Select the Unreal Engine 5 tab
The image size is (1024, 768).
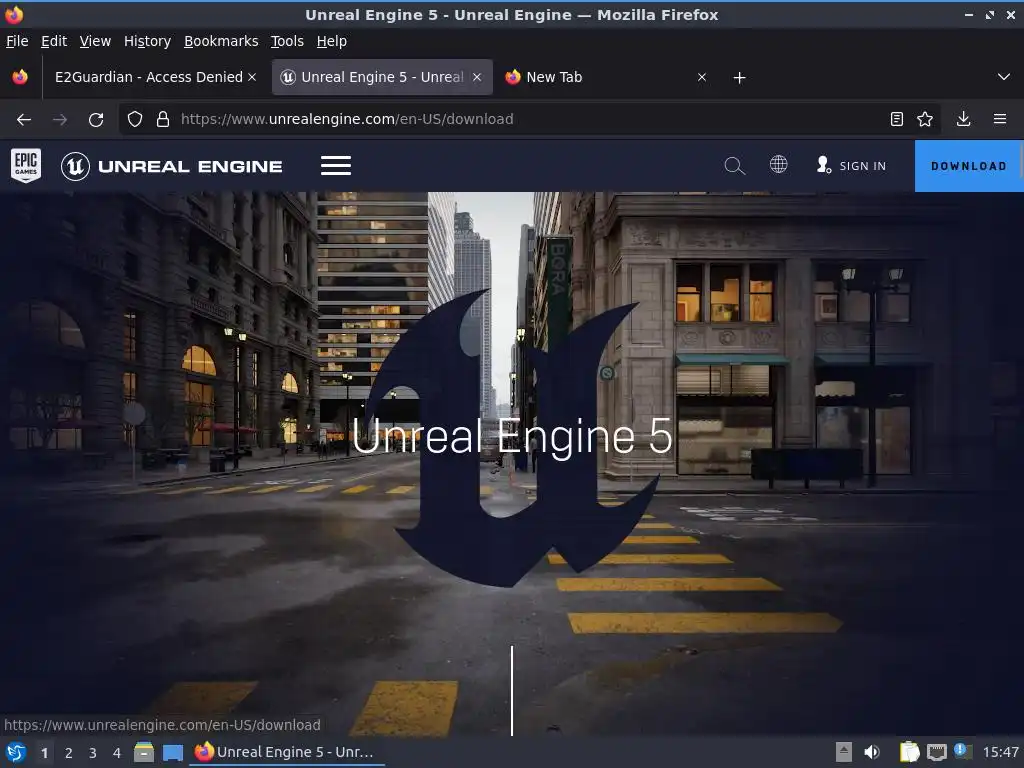click(382, 77)
